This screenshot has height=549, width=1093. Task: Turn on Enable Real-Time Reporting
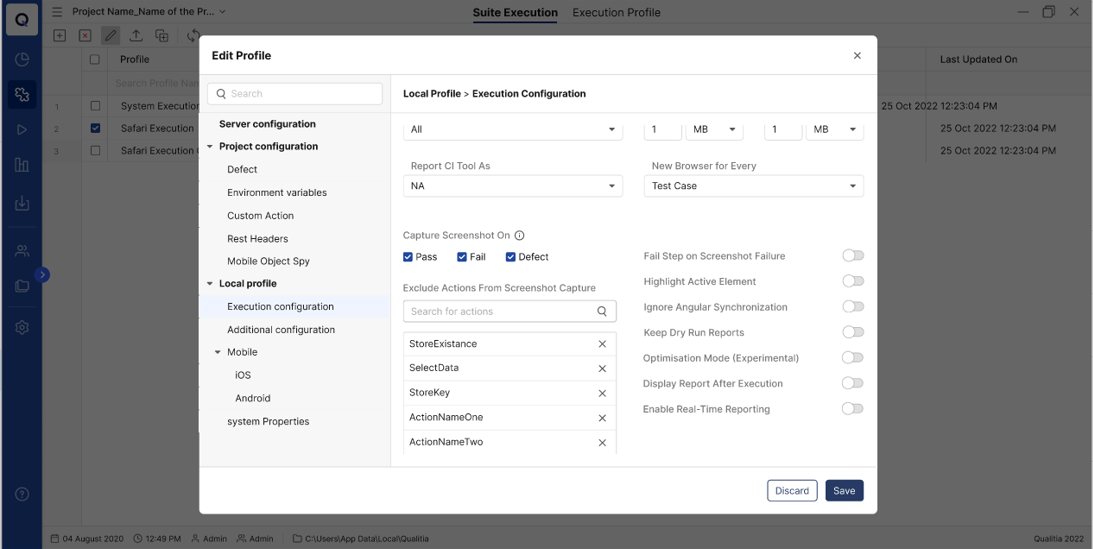pyautogui.click(x=852, y=409)
